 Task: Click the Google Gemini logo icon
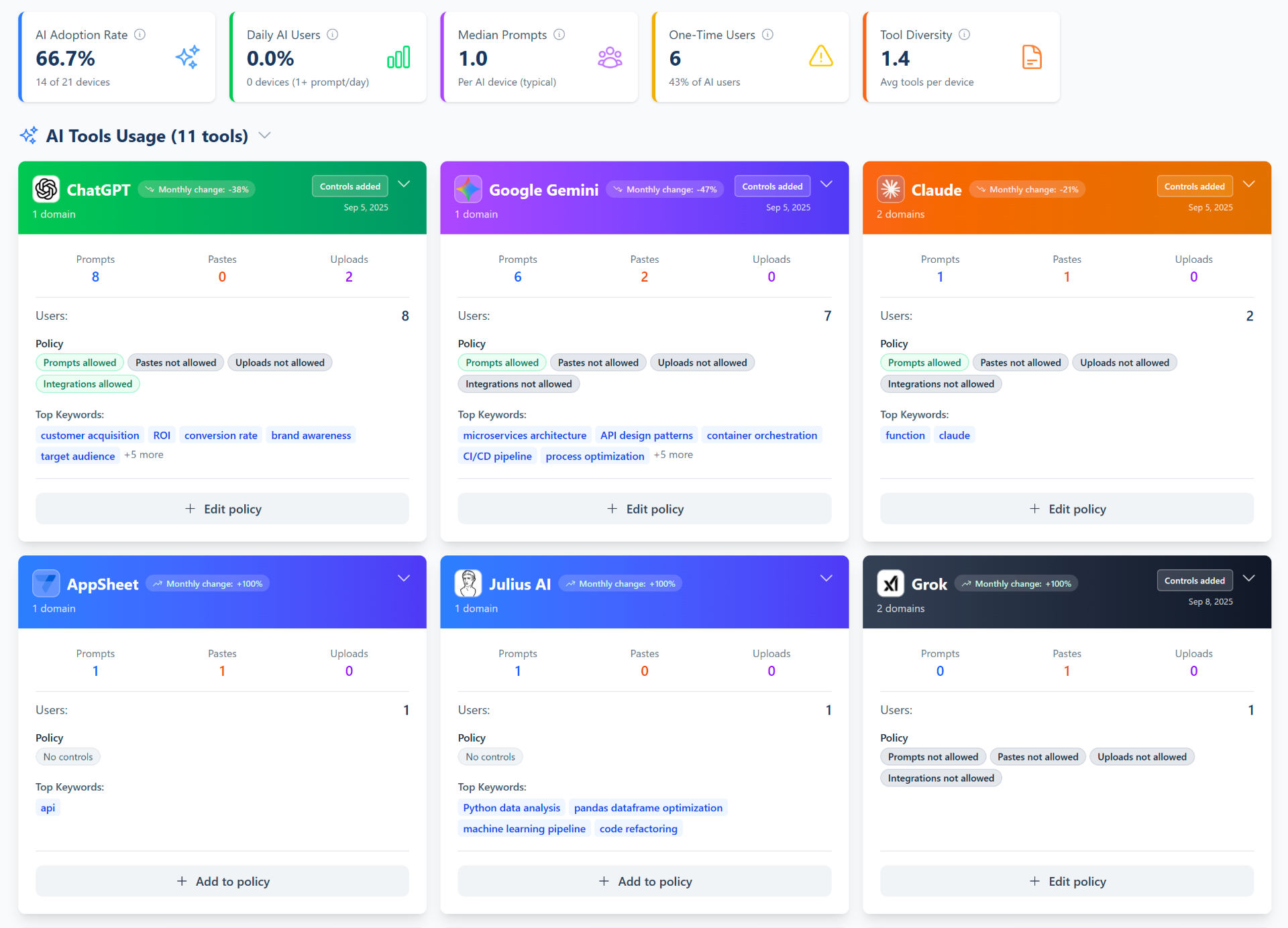[468, 189]
